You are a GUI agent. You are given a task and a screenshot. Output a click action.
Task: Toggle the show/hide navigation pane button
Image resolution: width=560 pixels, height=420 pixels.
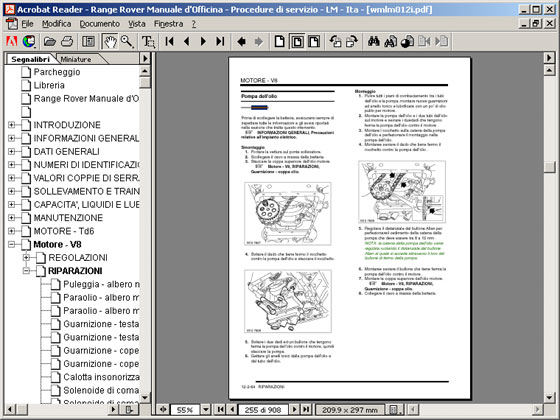click(88, 41)
